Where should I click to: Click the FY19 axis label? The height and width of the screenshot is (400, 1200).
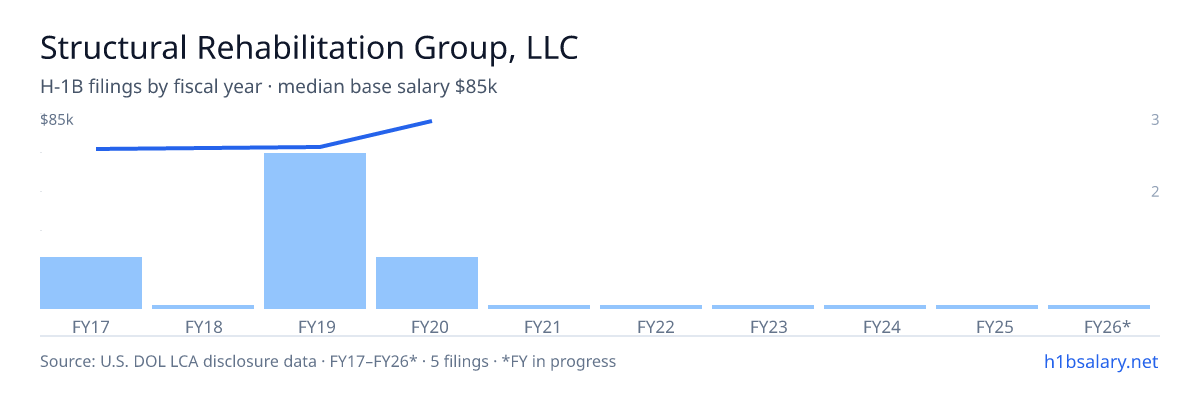315,326
